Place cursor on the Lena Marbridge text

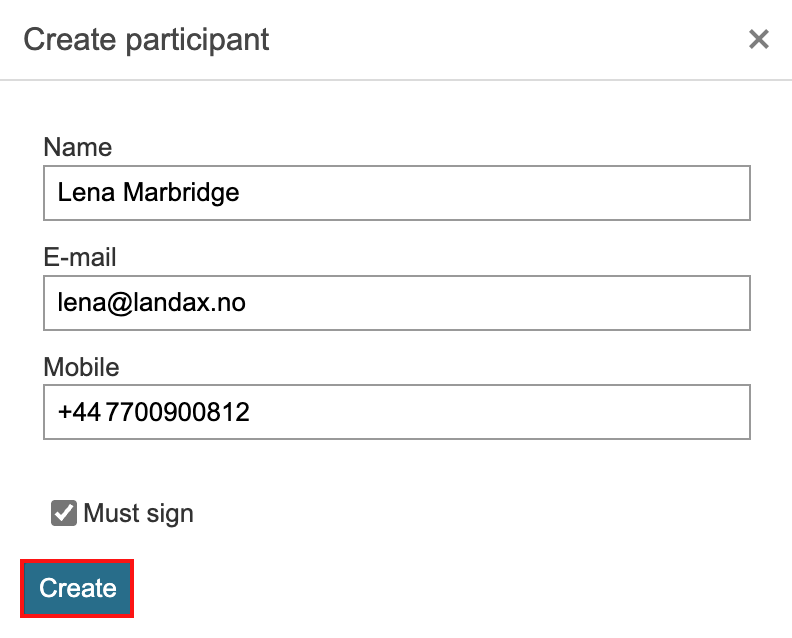coord(148,192)
